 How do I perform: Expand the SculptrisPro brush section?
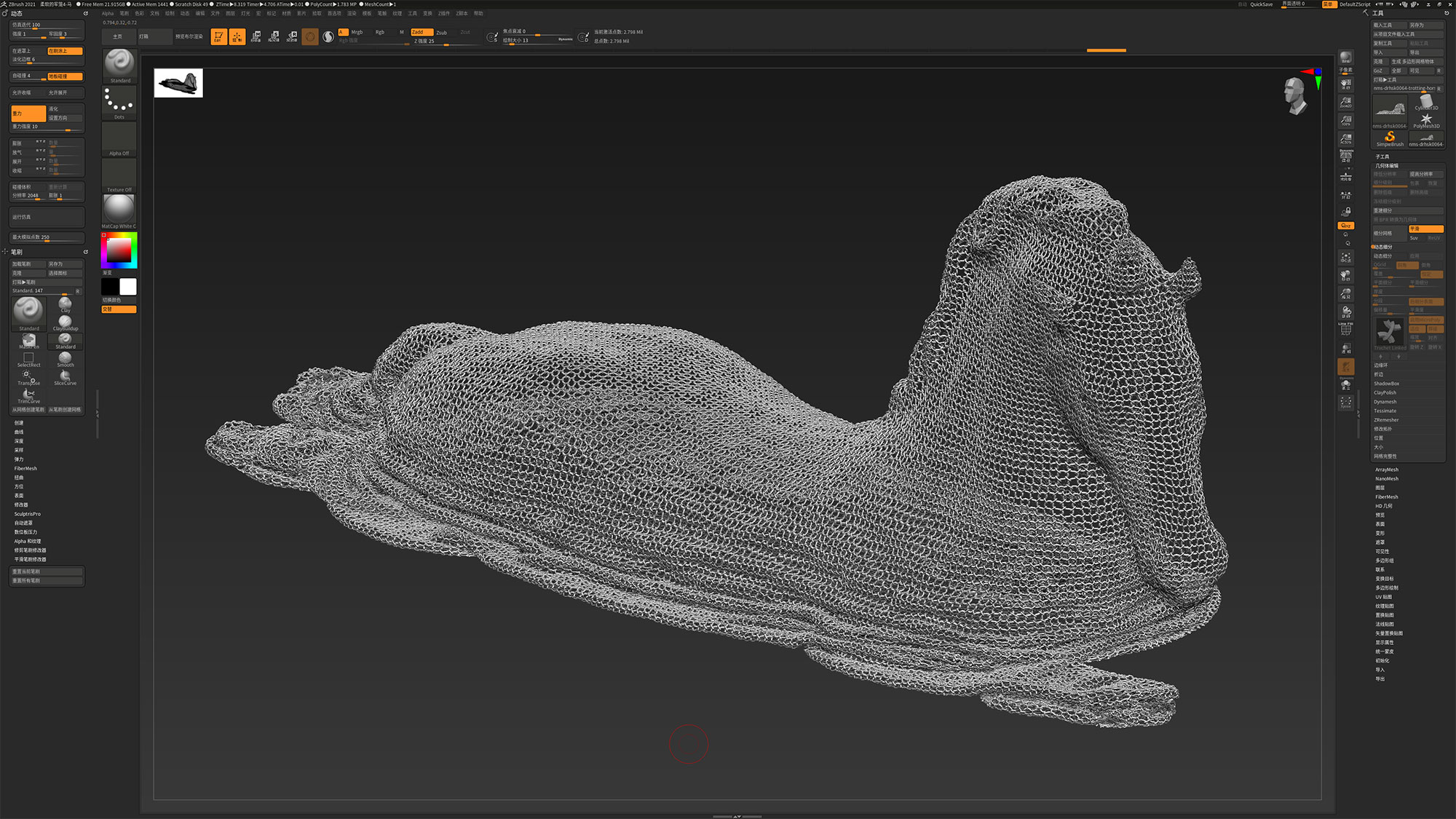(28, 514)
